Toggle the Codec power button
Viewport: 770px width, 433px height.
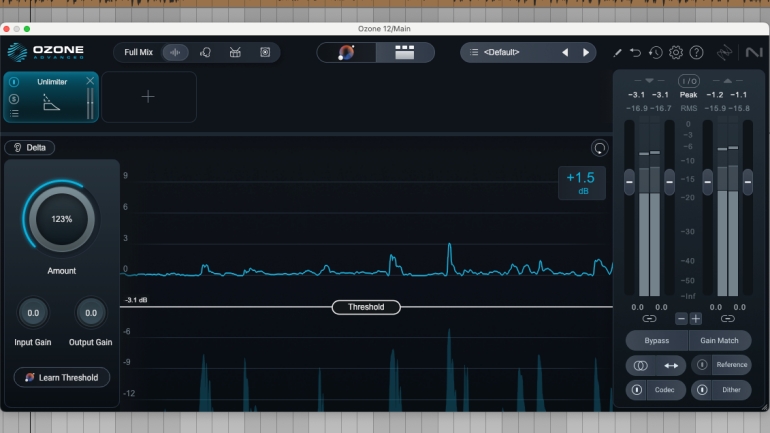click(636, 390)
